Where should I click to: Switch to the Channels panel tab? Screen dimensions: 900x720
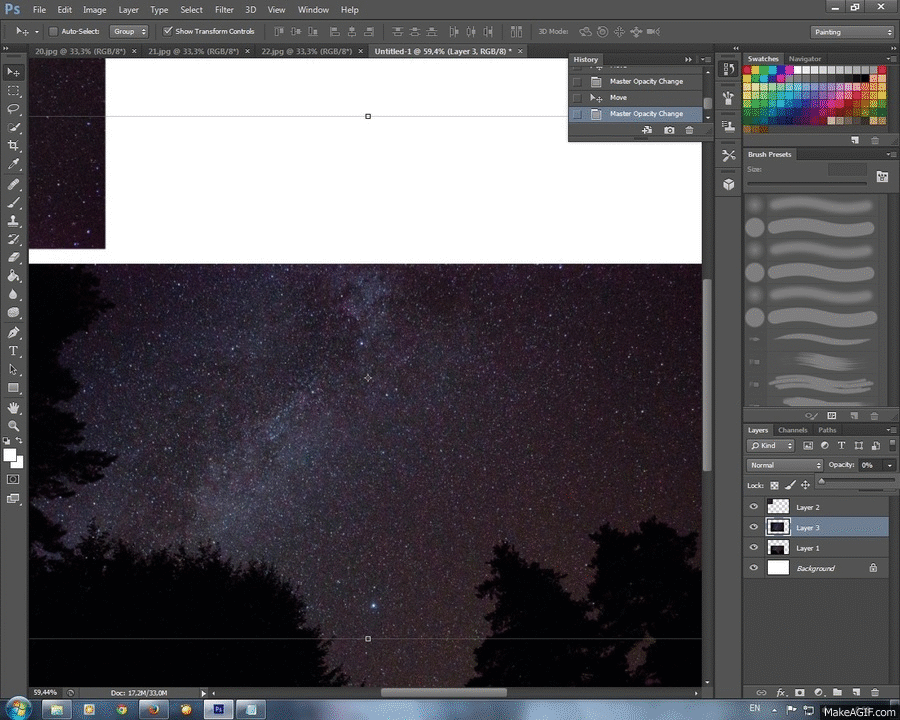[x=792, y=430]
